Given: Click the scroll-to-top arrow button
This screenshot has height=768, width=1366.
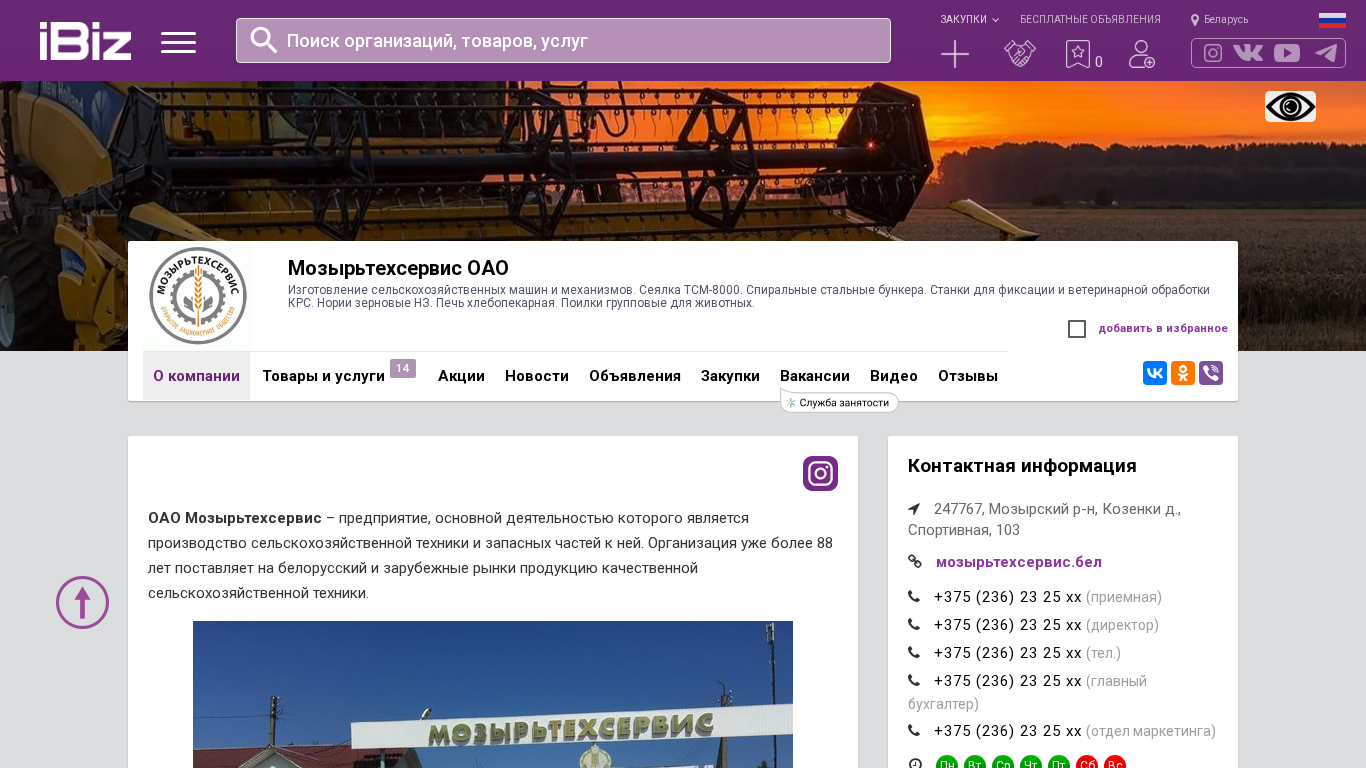Looking at the screenshot, I should pyautogui.click(x=82, y=602).
